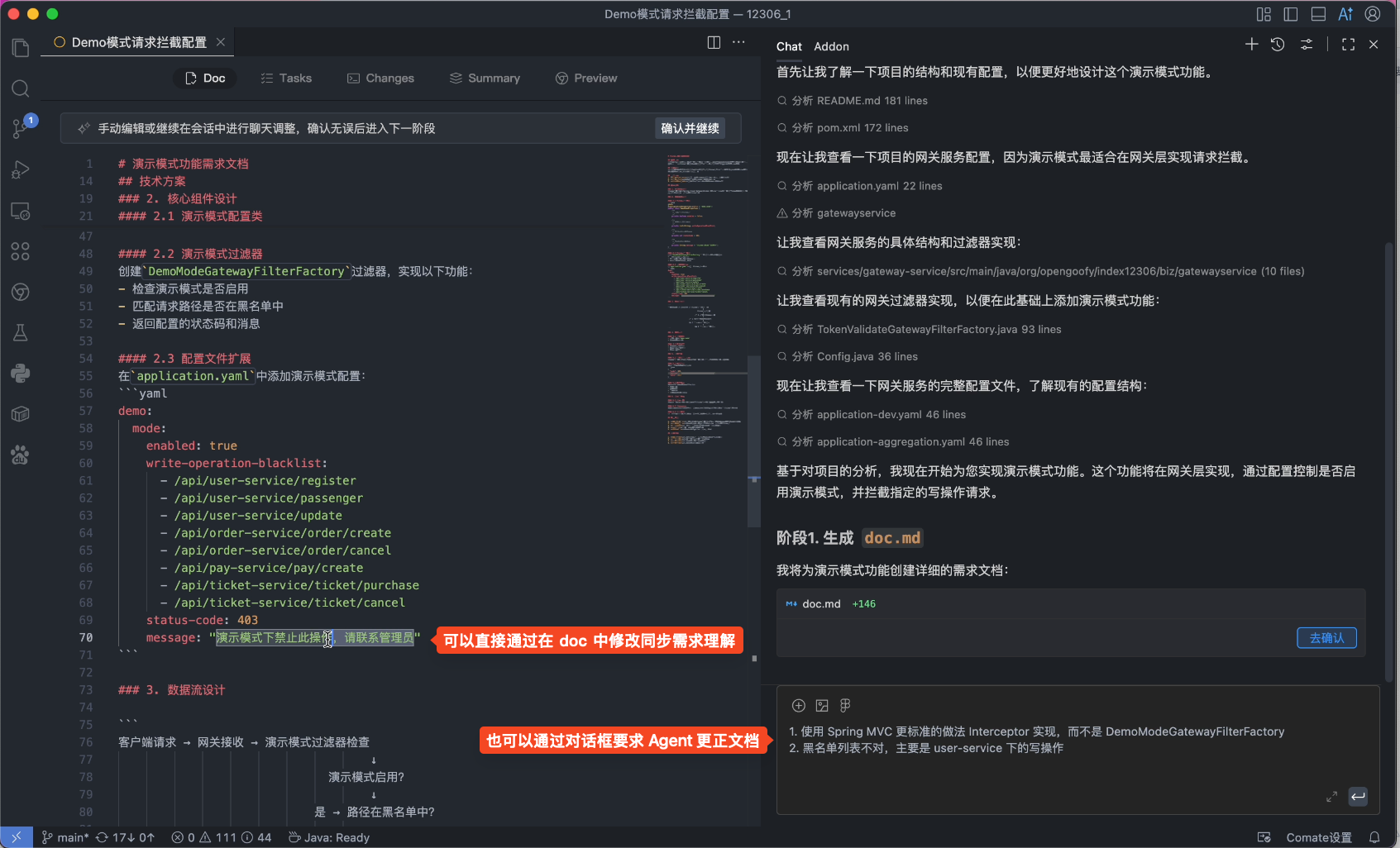Open chat history clock icon

[x=1278, y=45]
